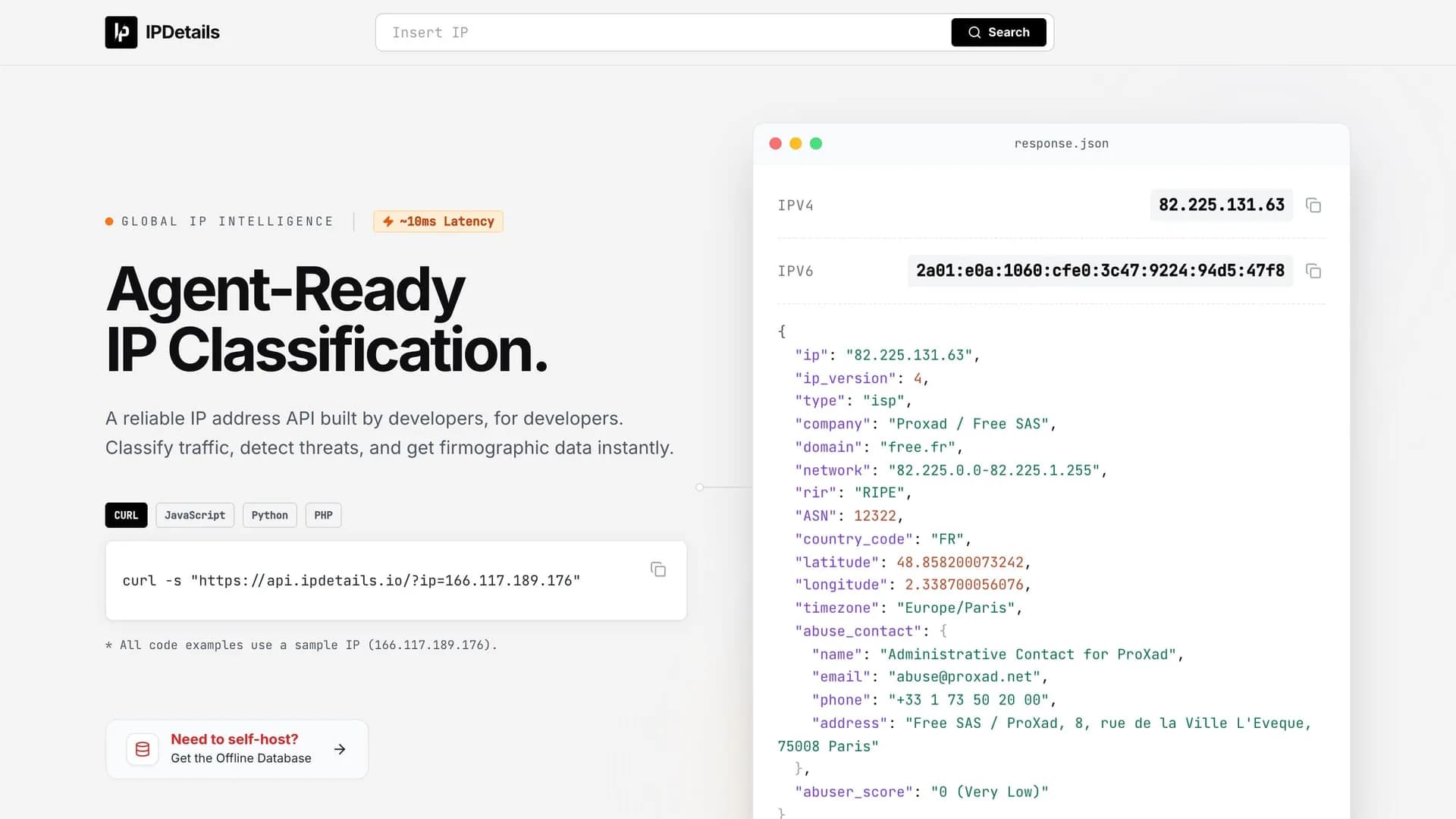Click the Need to self-host? heading
Viewport: 1456px width, 819px height.
[x=234, y=739]
